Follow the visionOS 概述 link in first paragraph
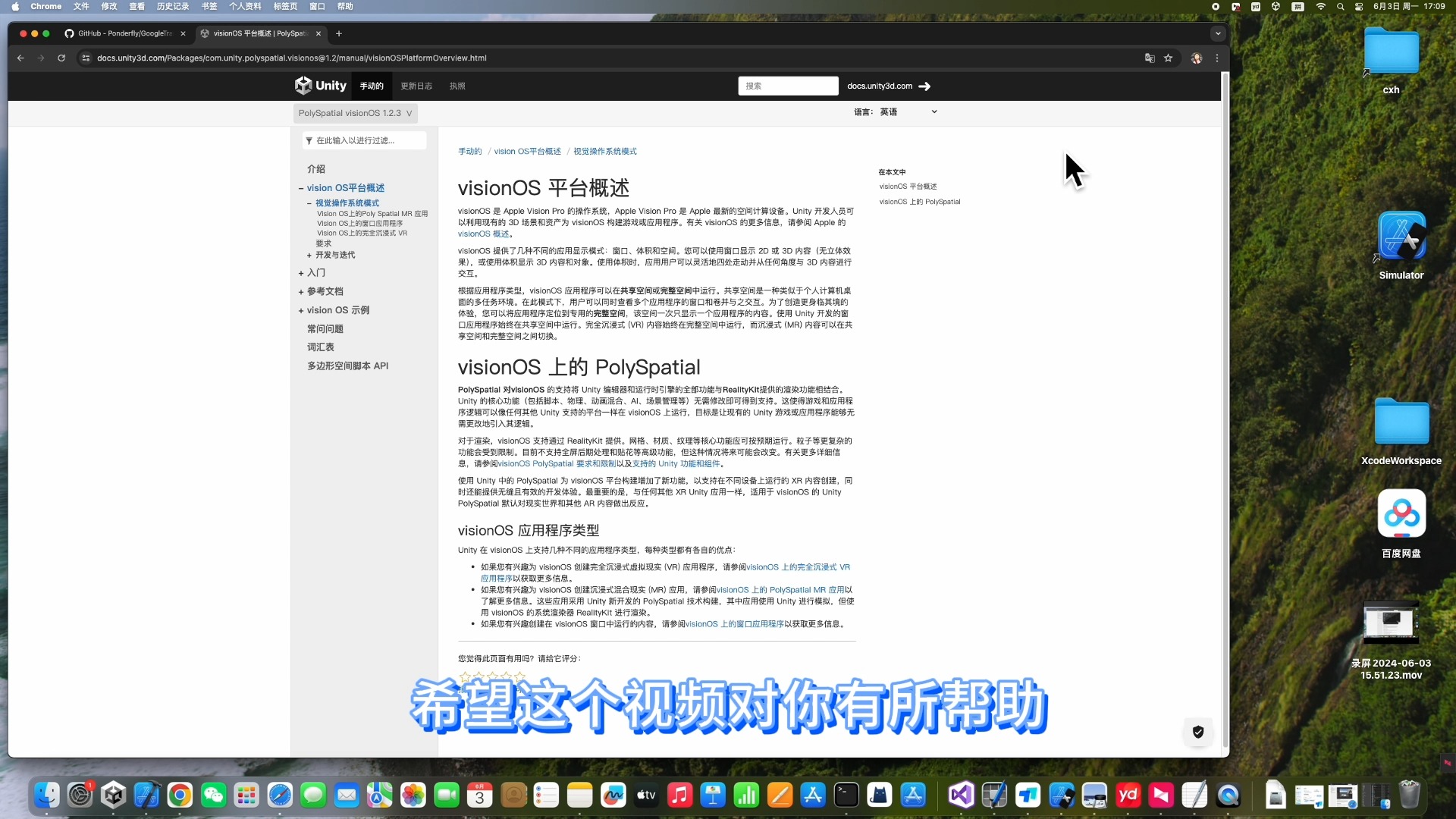1456x819 pixels. tap(483, 234)
